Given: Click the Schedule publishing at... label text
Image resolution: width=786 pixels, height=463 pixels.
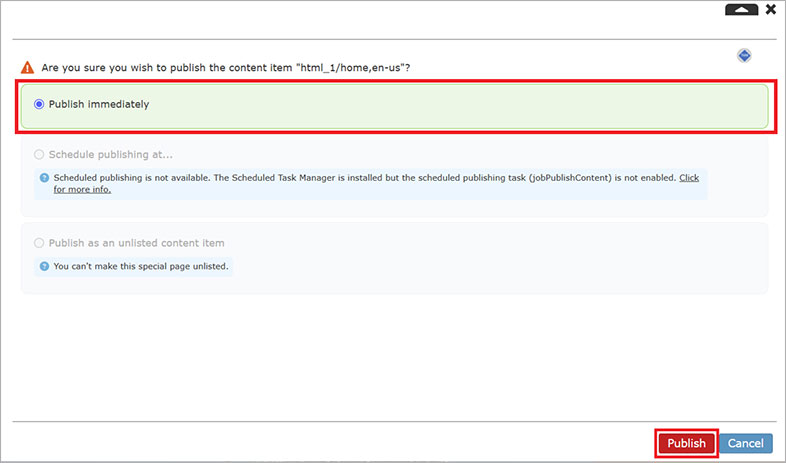Looking at the screenshot, I should pos(110,154).
